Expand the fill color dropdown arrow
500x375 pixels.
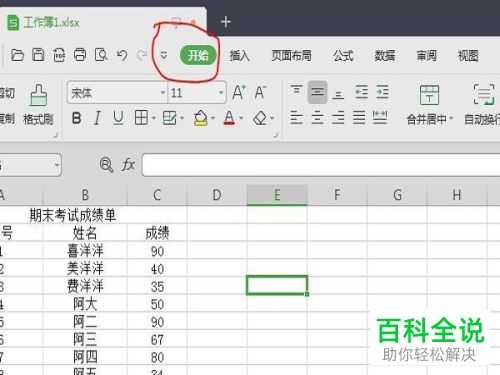(x=213, y=118)
